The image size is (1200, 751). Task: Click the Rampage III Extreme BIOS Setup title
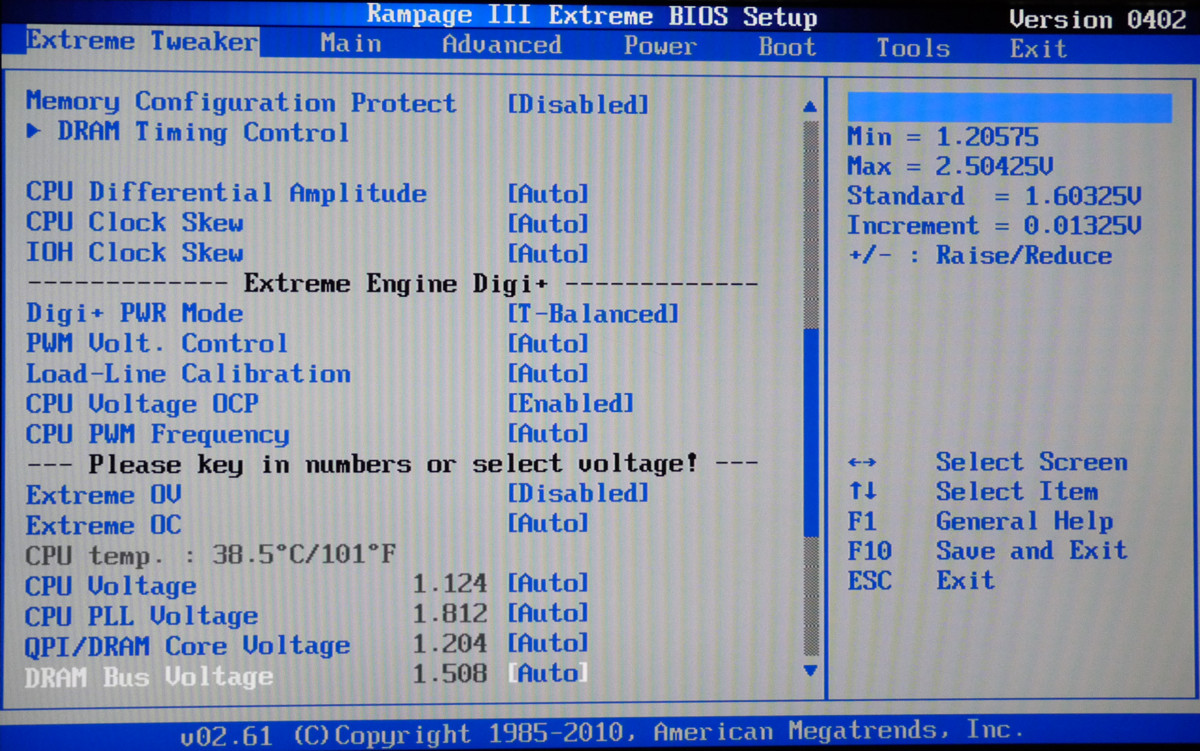pyautogui.click(x=592, y=16)
